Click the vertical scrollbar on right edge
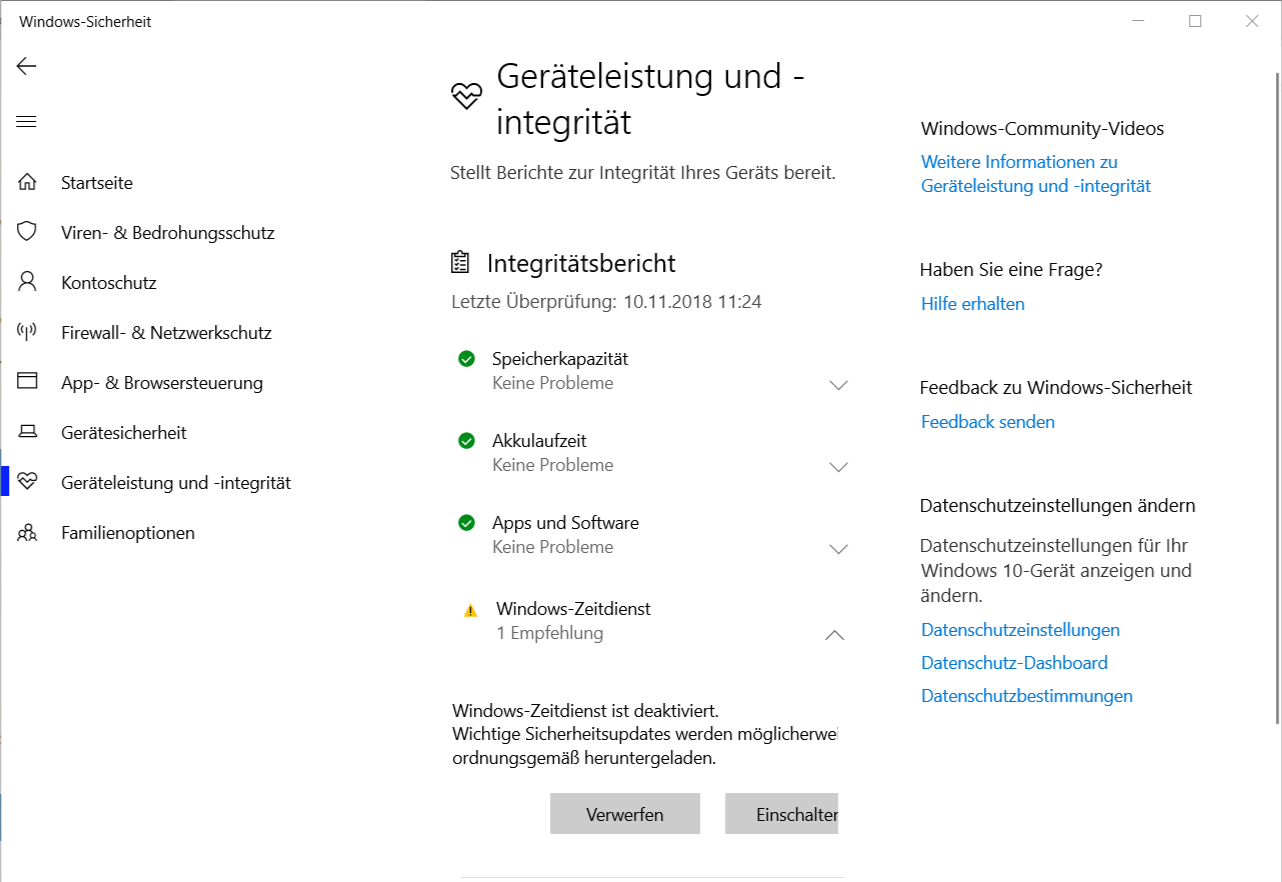1282x882 pixels. click(x=1275, y=398)
